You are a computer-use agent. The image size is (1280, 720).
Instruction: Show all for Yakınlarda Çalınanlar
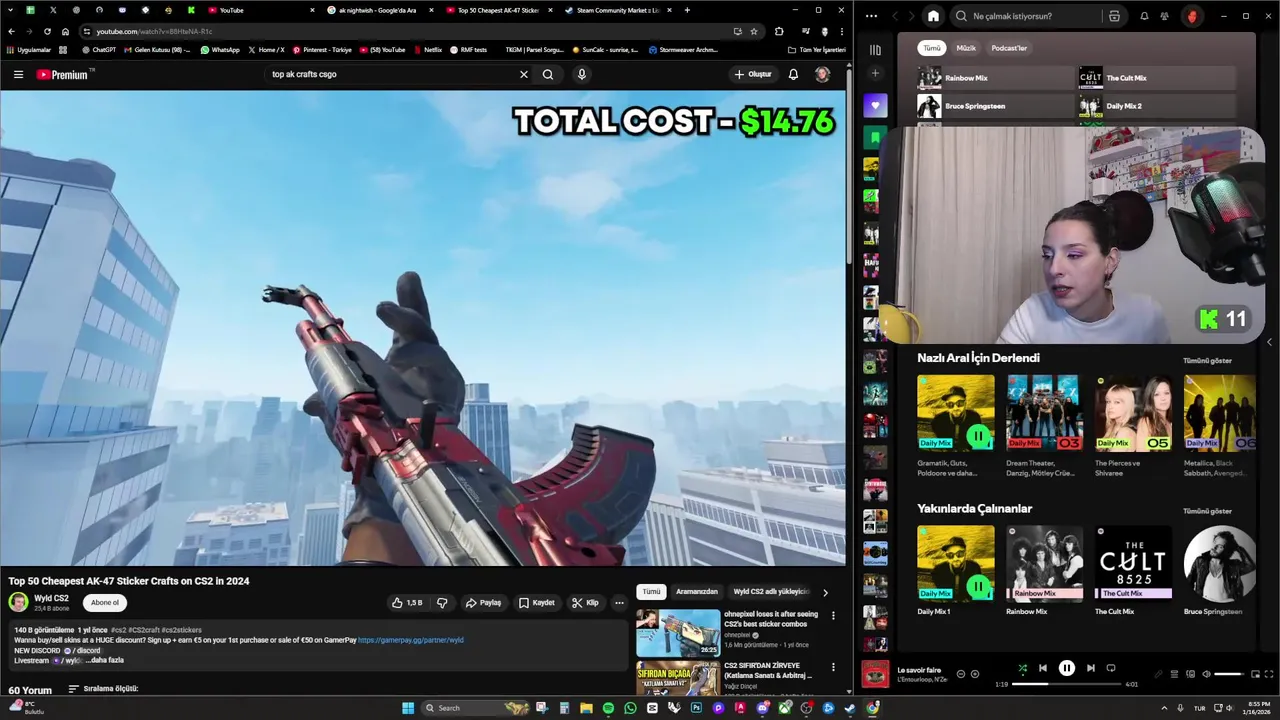coord(1207,511)
